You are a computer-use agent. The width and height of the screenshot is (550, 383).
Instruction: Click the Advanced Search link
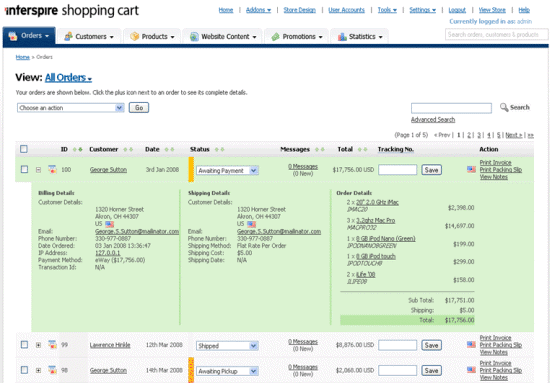(433, 120)
